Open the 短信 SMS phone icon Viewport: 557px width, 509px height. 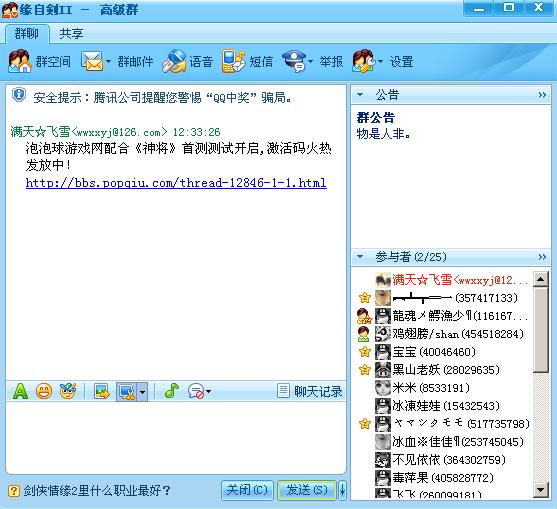tap(233, 61)
